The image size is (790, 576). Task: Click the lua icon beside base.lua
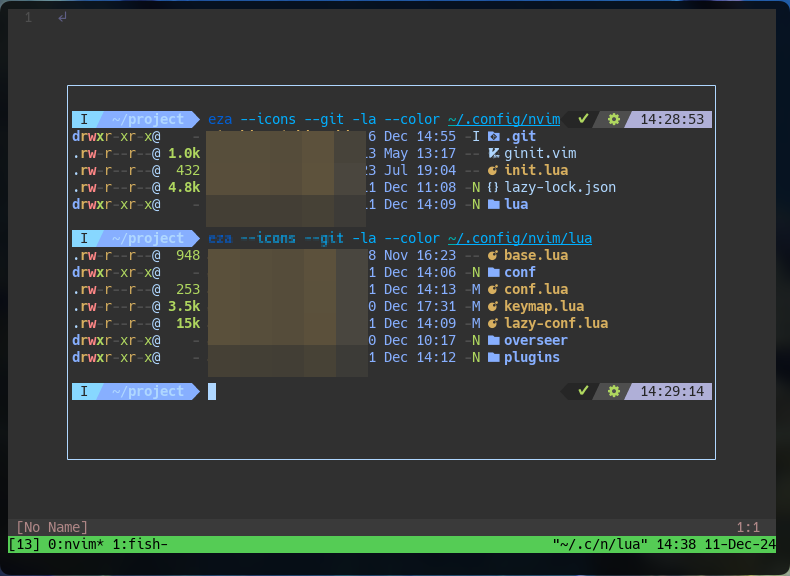[x=493, y=255]
